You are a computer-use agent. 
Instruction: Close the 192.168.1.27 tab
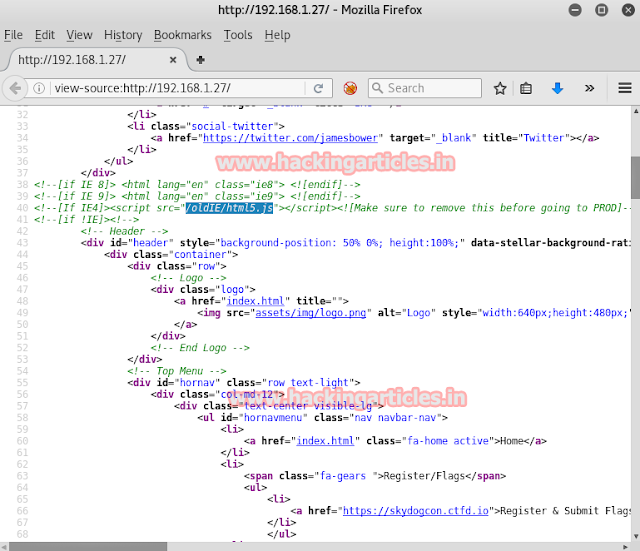pyautogui.click(x=173, y=60)
